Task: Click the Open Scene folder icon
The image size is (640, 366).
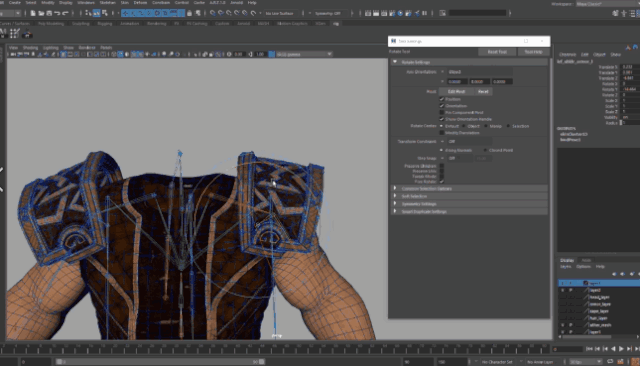Action: [x=41, y=13]
